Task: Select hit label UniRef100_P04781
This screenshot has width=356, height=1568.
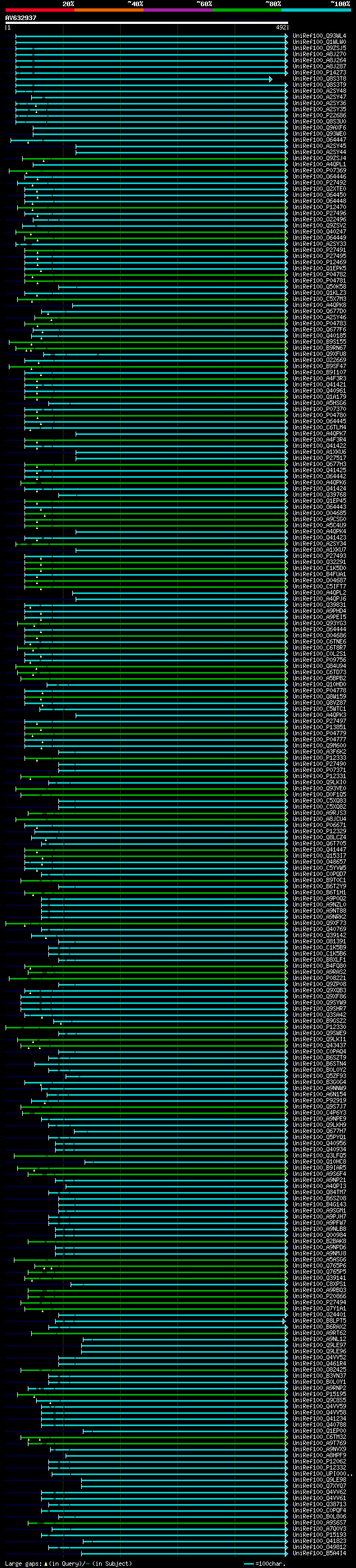Action: (319, 280)
